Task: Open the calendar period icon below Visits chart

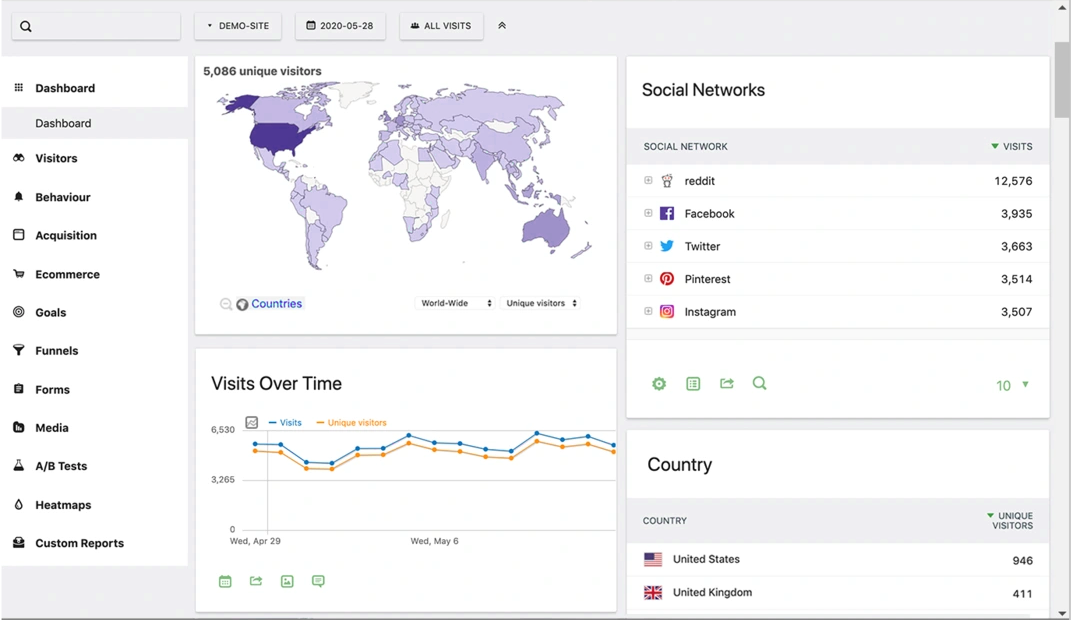Action: click(225, 581)
